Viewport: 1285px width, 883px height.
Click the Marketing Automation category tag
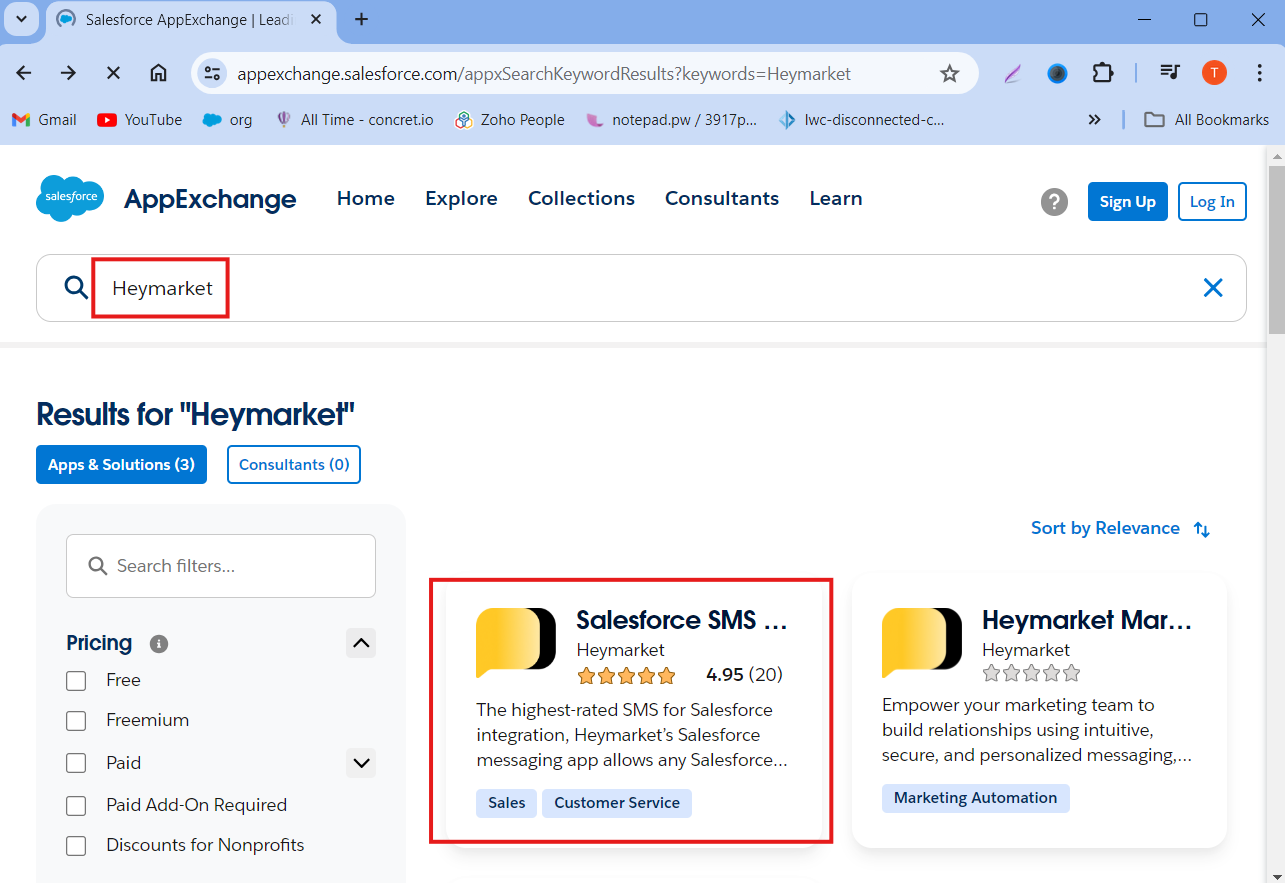click(975, 798)
